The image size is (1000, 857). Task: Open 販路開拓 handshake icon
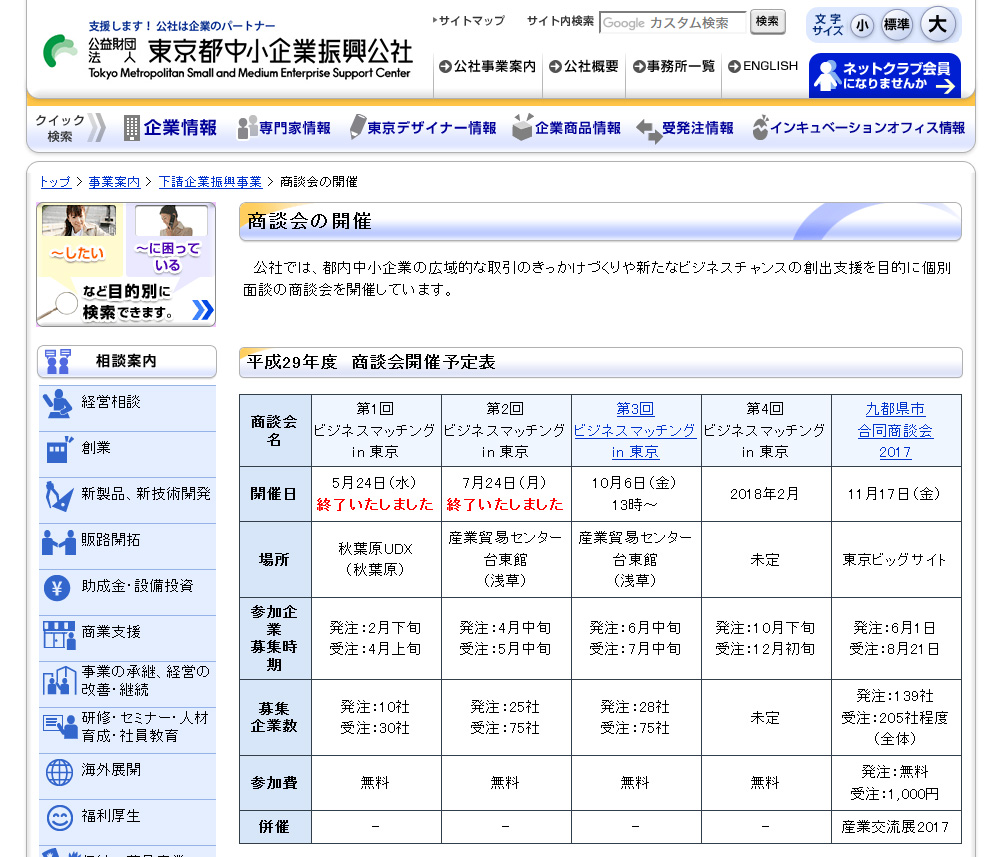[x=58, y=541]
